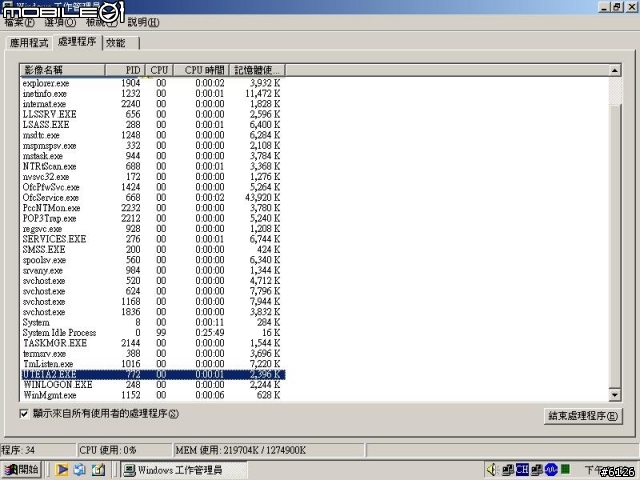Click the scrollbar up arrow
640x480 pixels.
pyautogui.click(x=615, y=70)
